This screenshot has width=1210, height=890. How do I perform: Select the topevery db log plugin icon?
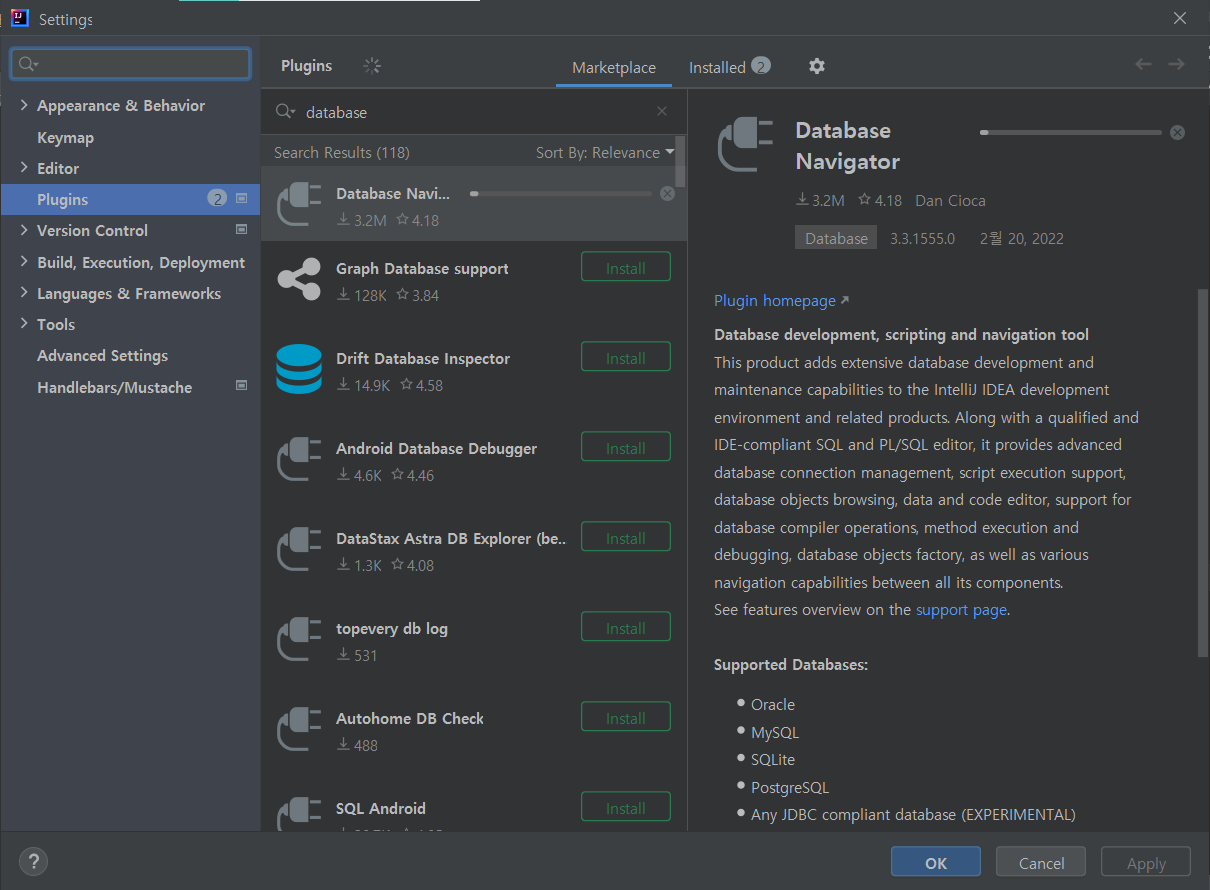299,640
